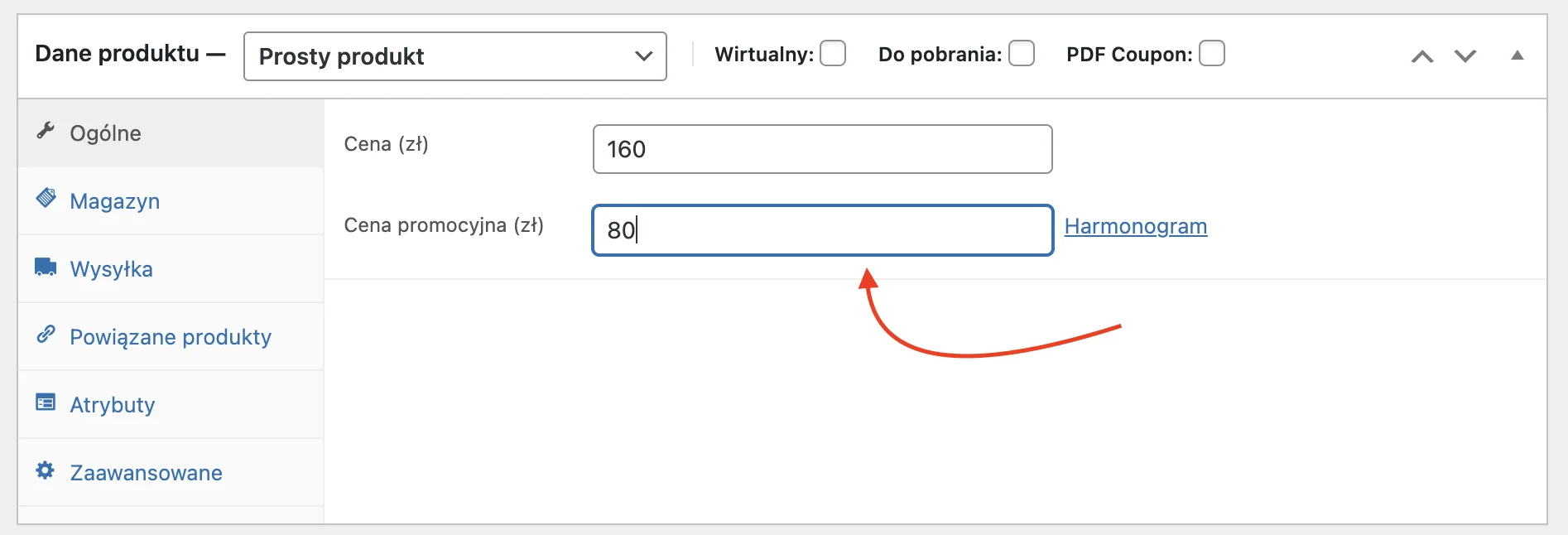Click into the Cena promocyjna field
This screenshot has width=1568, height=535.
click(823, 230)
